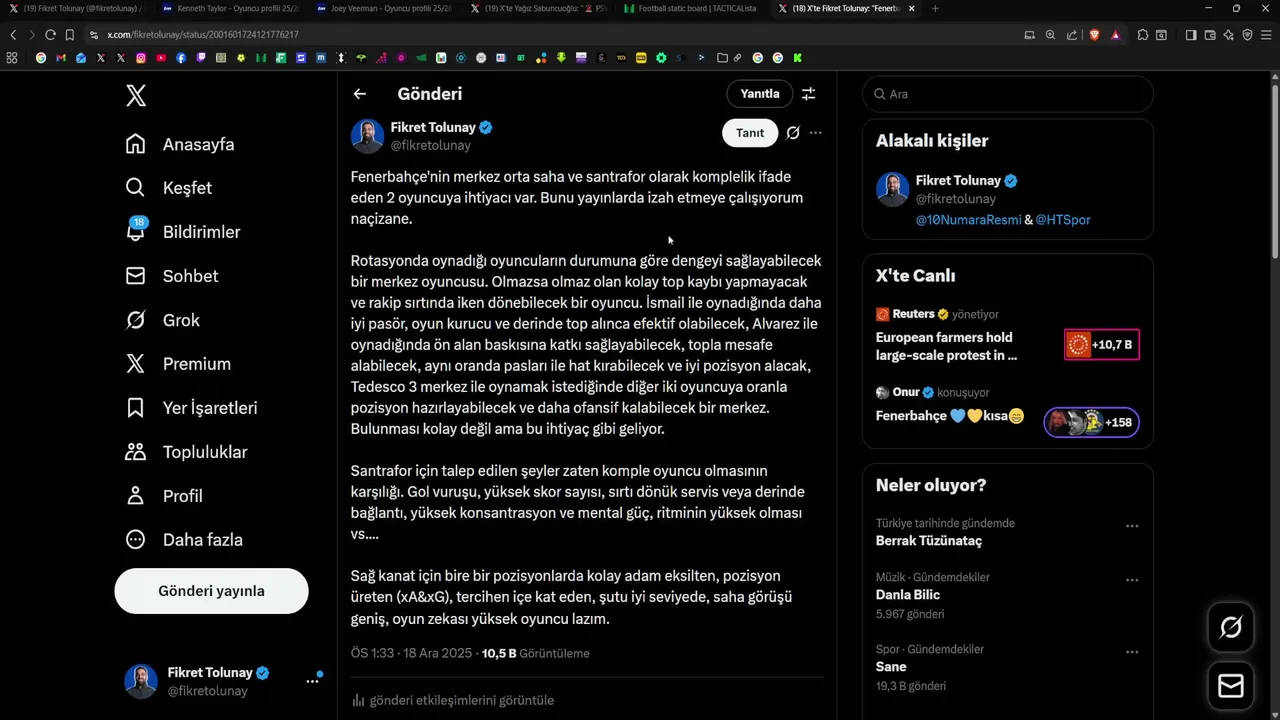Switch to Football static board TACTICALista tab
This screenshot has width=1280, height=720.
(x=690, y=8)
